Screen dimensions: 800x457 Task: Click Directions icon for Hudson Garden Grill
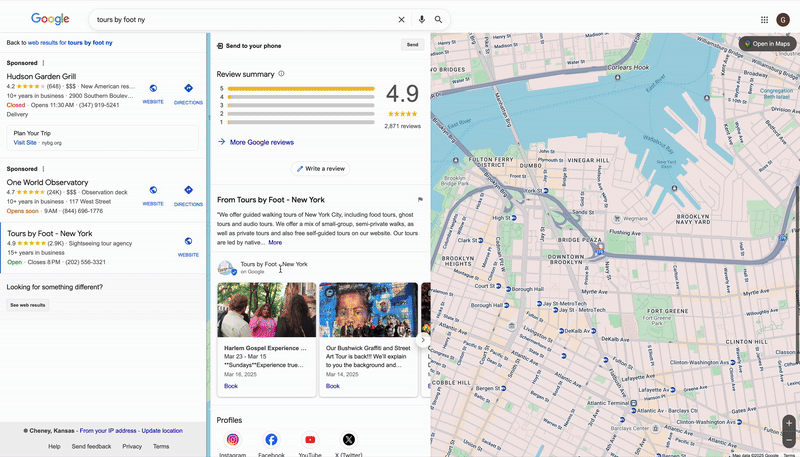[188, 92]
